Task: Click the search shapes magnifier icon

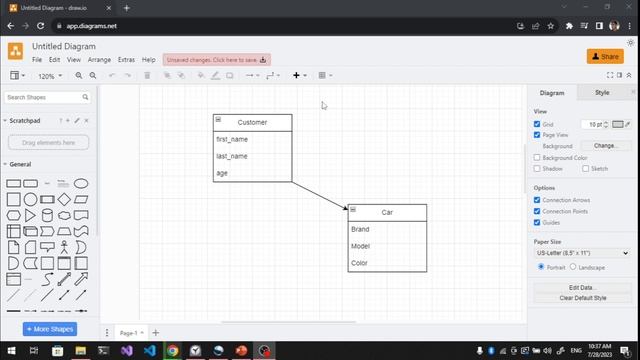Action: click(85, 97)
